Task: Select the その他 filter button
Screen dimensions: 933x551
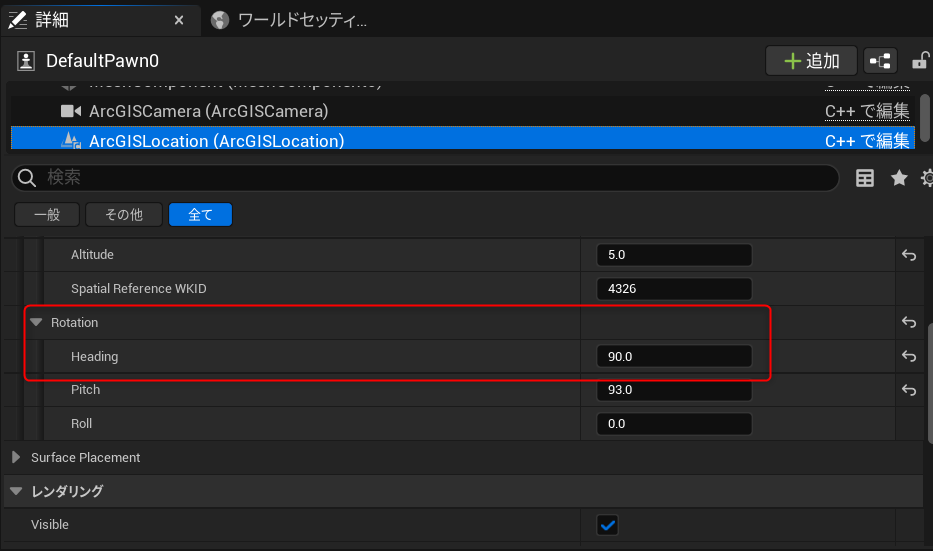Action: point(124,215)
